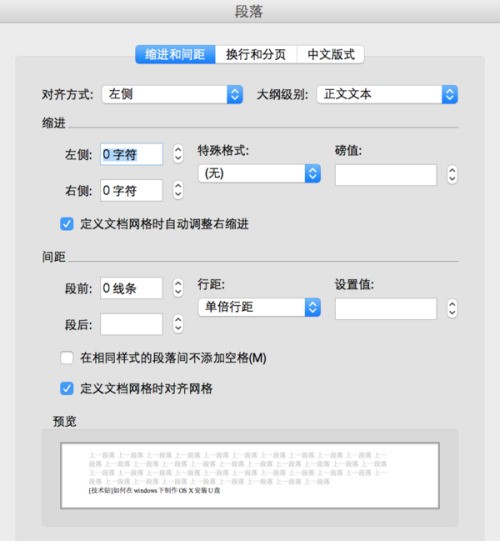Adjust the 磅值 stepper arrows
Screen dimensions: 500x541
(x=452, y=175)
